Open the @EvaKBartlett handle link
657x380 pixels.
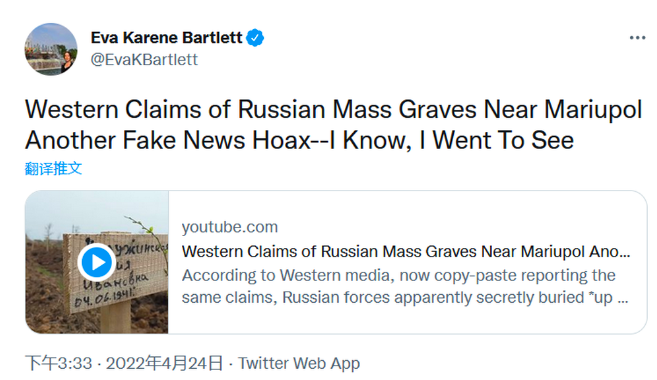(144, 59)
